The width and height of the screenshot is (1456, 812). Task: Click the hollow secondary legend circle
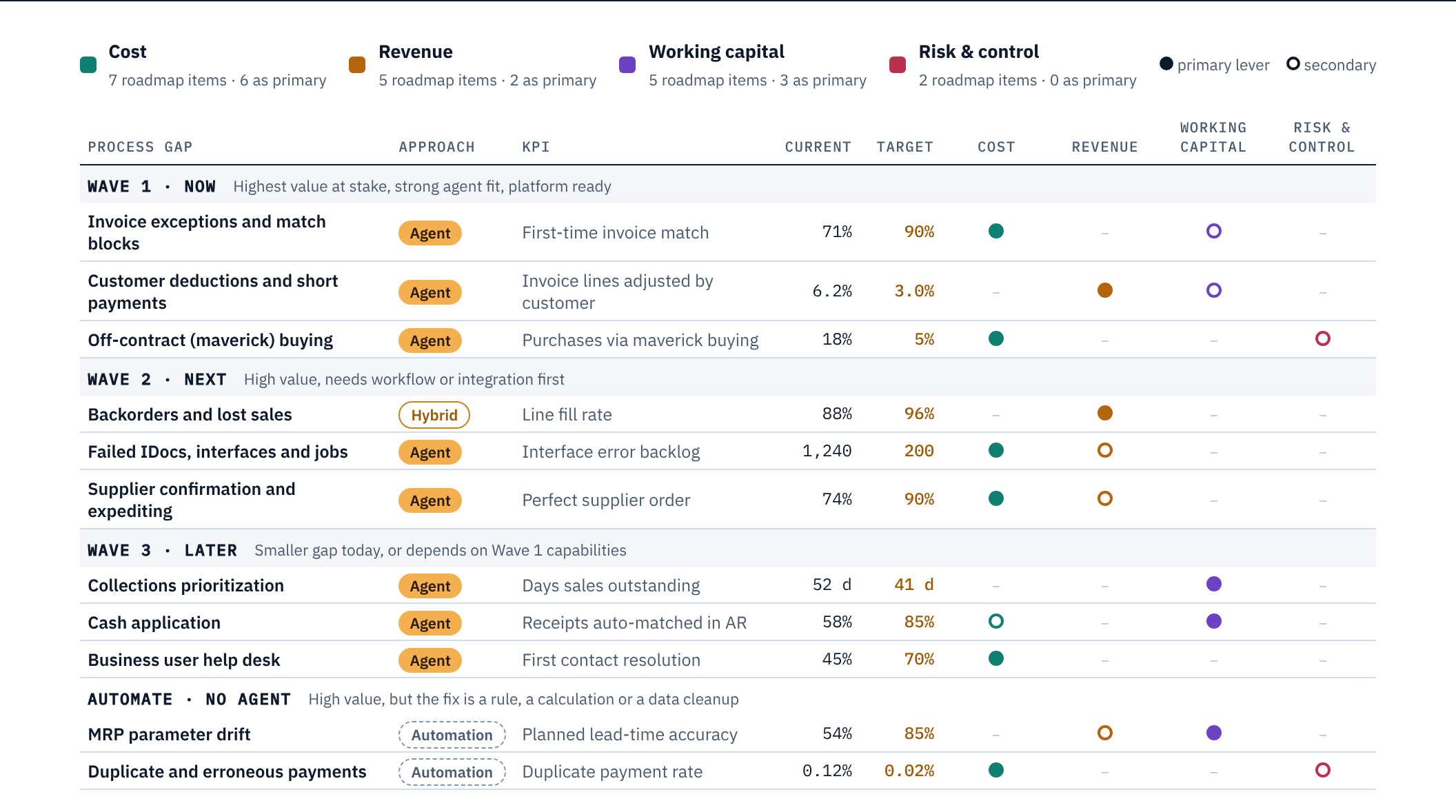click(x=1293, y=63)
